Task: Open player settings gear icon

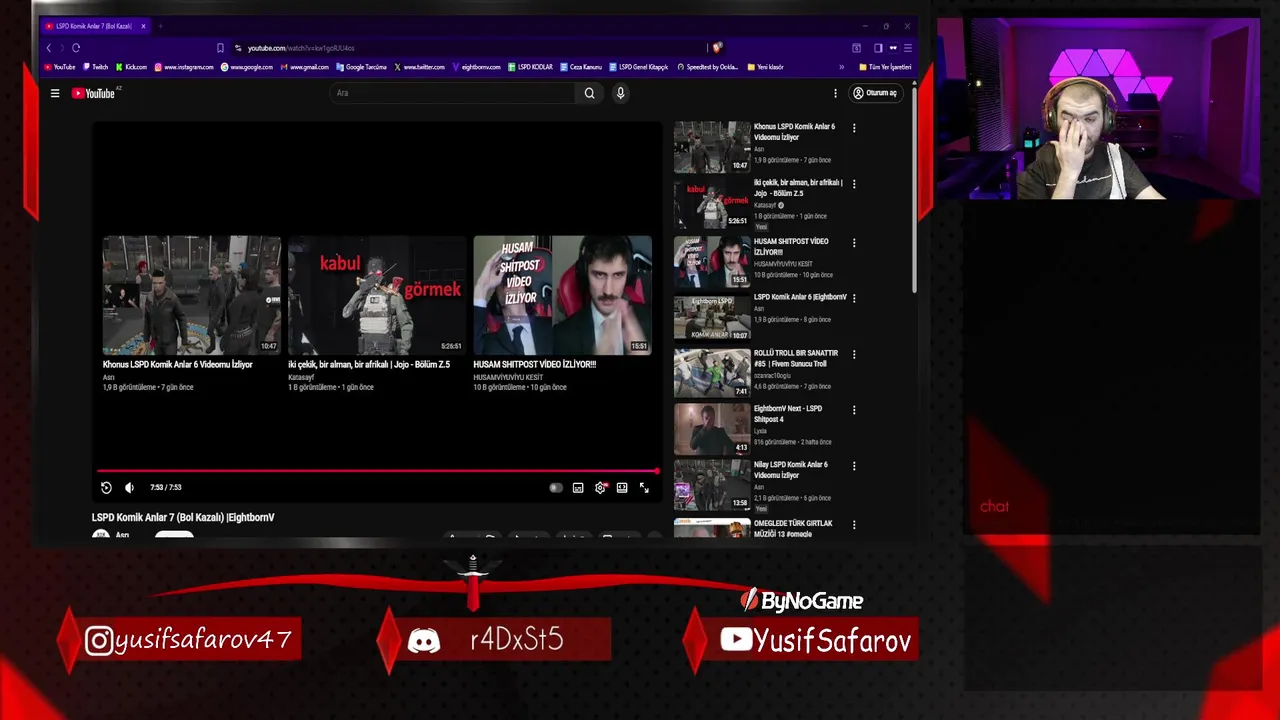Action: (600, 488)
